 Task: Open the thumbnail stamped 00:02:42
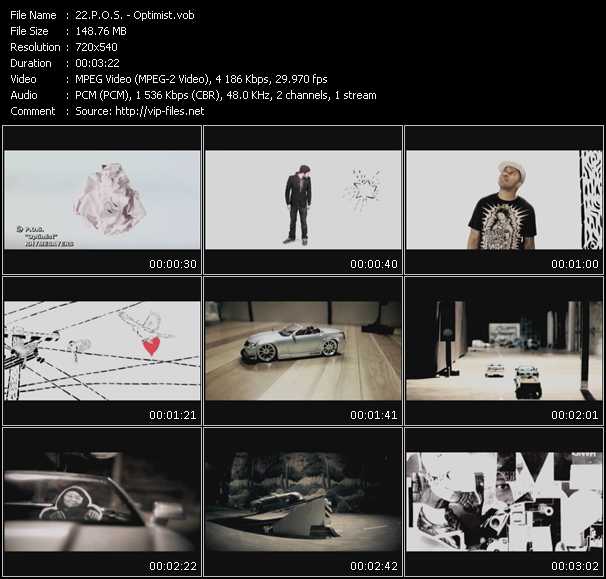tap(303, 502)
